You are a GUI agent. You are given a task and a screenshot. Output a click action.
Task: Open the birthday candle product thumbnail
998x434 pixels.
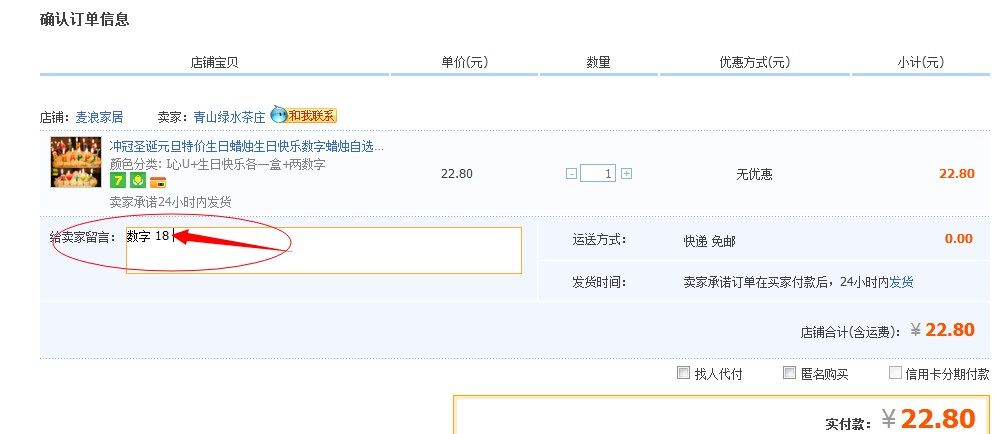click(76, 162)
